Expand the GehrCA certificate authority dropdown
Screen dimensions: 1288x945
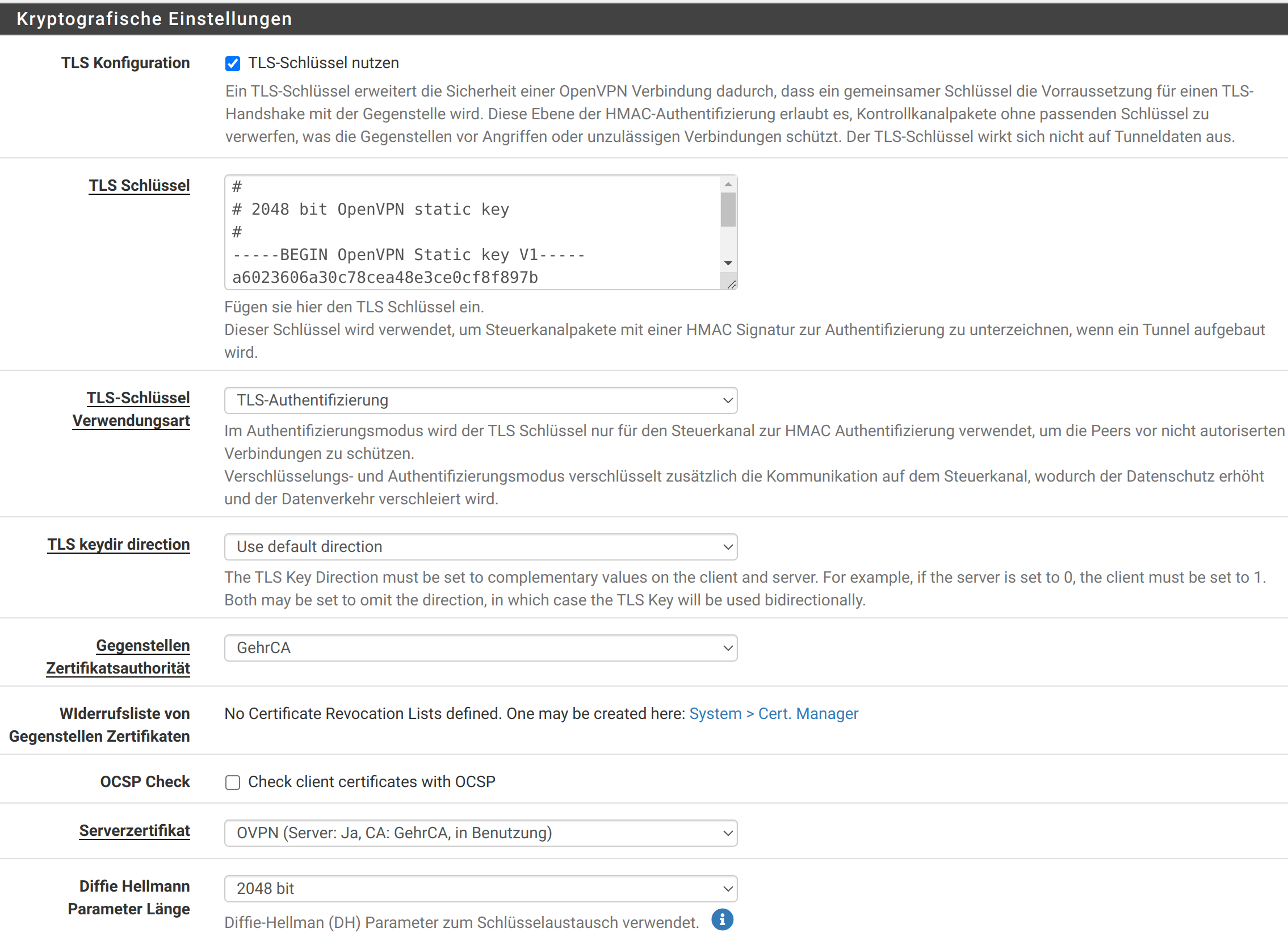point(480,648)
